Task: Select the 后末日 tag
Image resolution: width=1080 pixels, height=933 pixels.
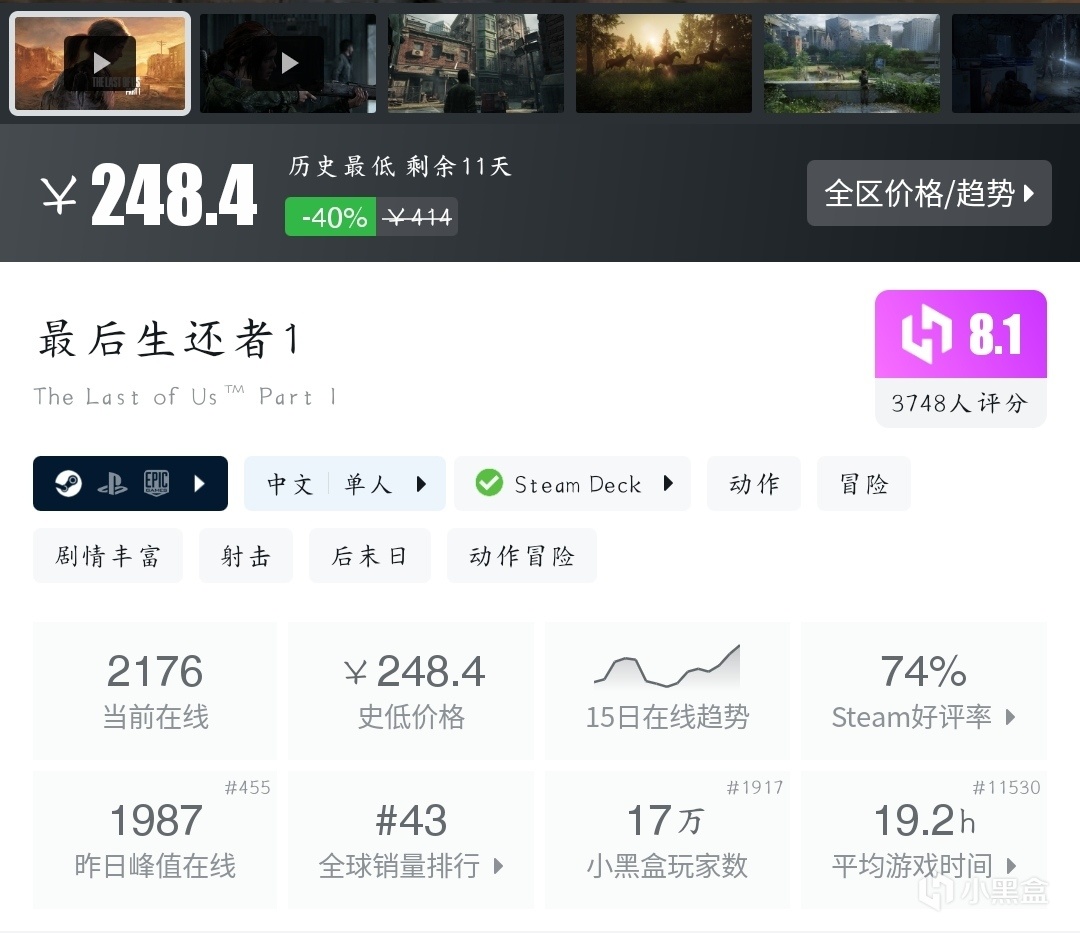Action: tap(370, 556)
